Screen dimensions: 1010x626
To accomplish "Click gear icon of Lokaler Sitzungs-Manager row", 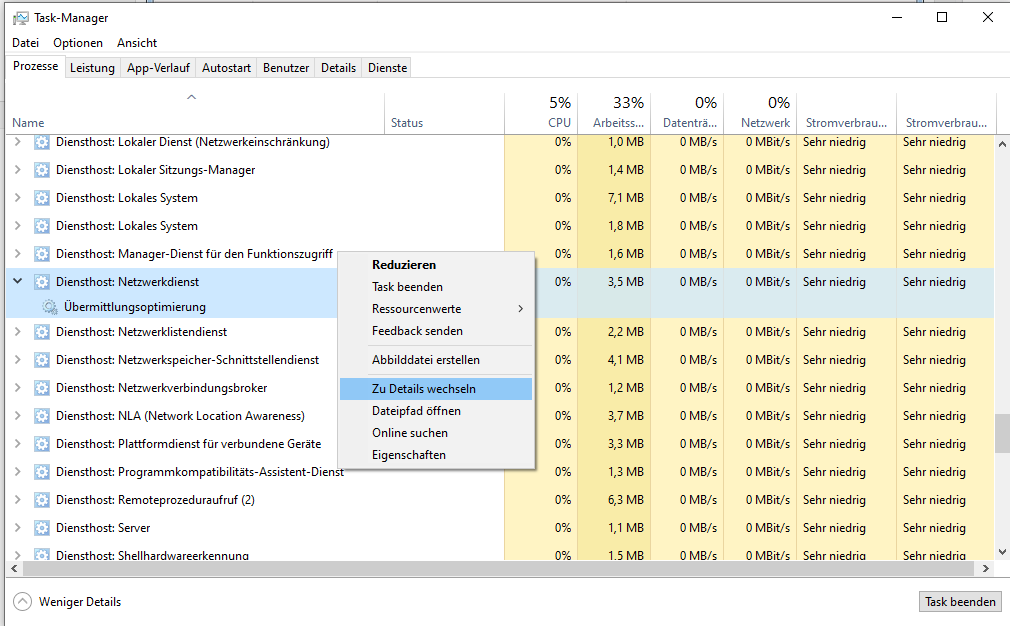I will pos(42,170).
